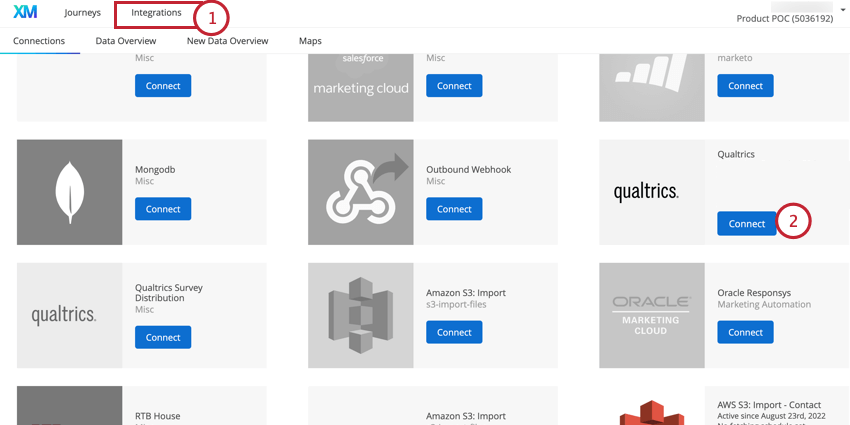Screen dimensions: 850x425
Task: Click the XM logo
Action: pos(25,12)
